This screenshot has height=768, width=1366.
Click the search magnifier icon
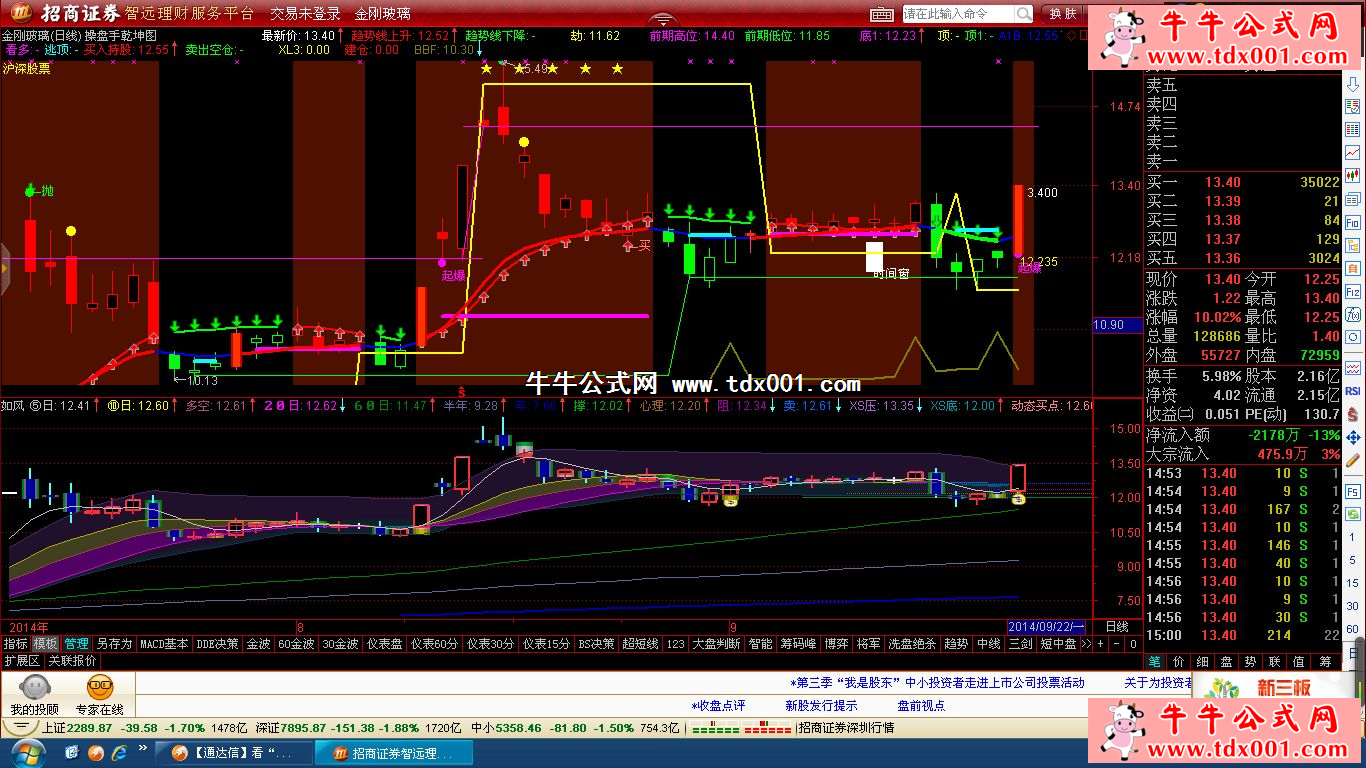pos(1023,13)
